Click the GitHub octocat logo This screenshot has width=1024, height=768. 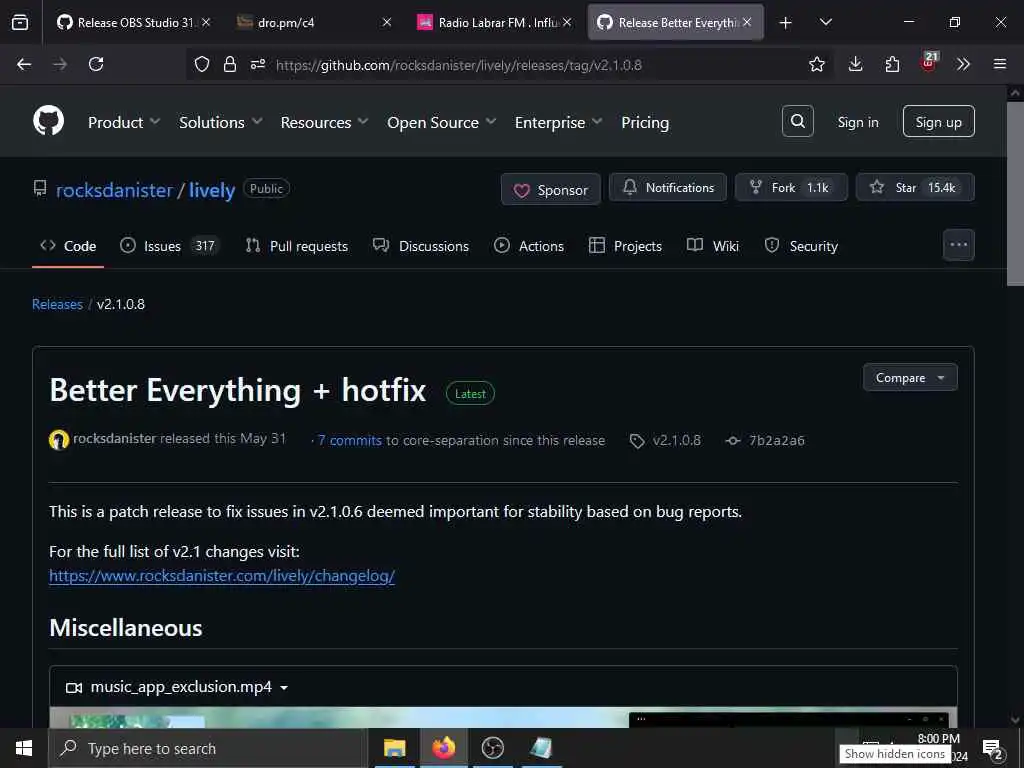(x=48, y=121)
